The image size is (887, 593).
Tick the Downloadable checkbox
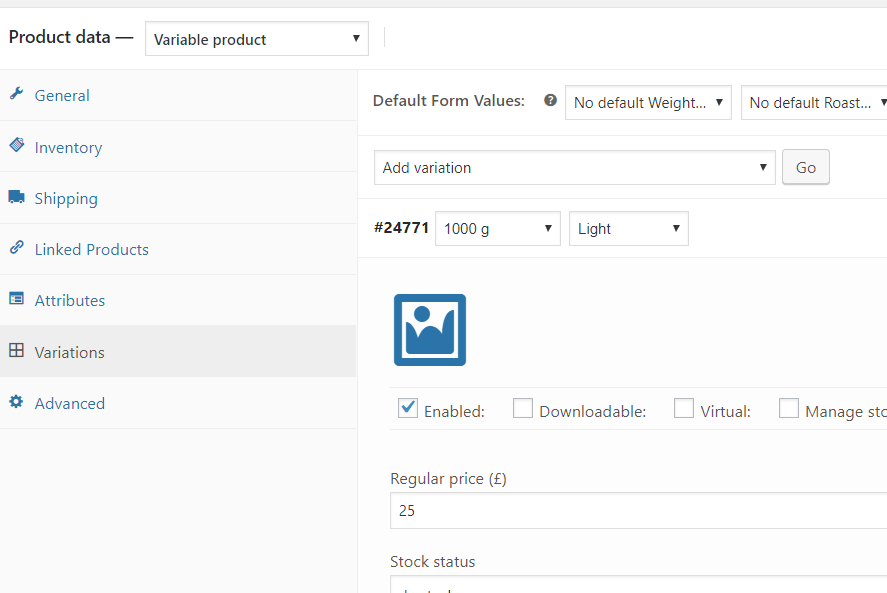coord(523,408)
